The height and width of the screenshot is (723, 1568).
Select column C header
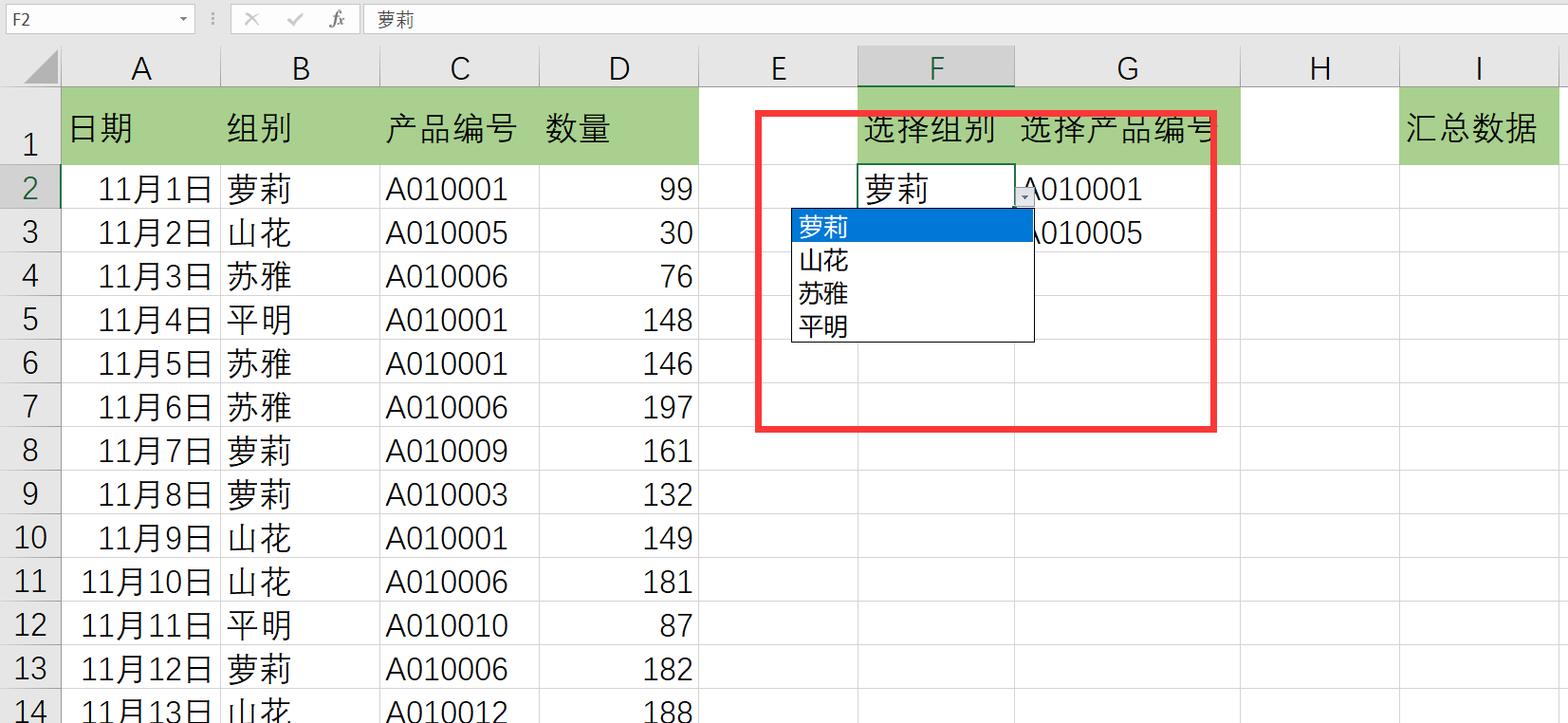[x=459, y=68]
